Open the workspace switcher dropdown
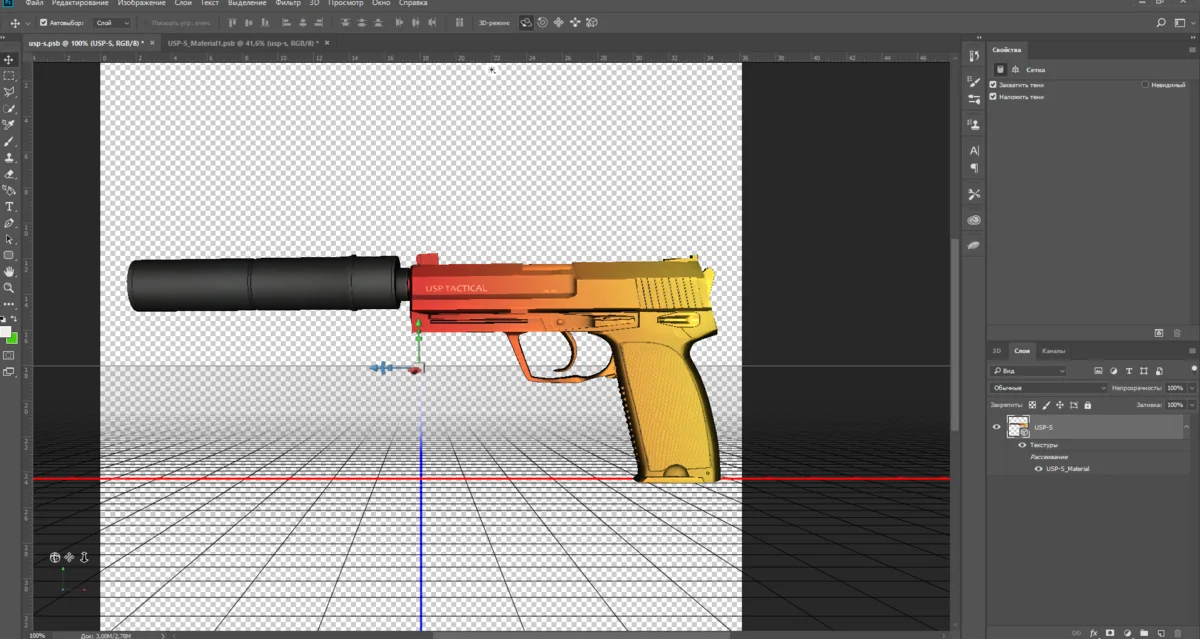Screen dimensions: 1200x639 point(1184,22)
